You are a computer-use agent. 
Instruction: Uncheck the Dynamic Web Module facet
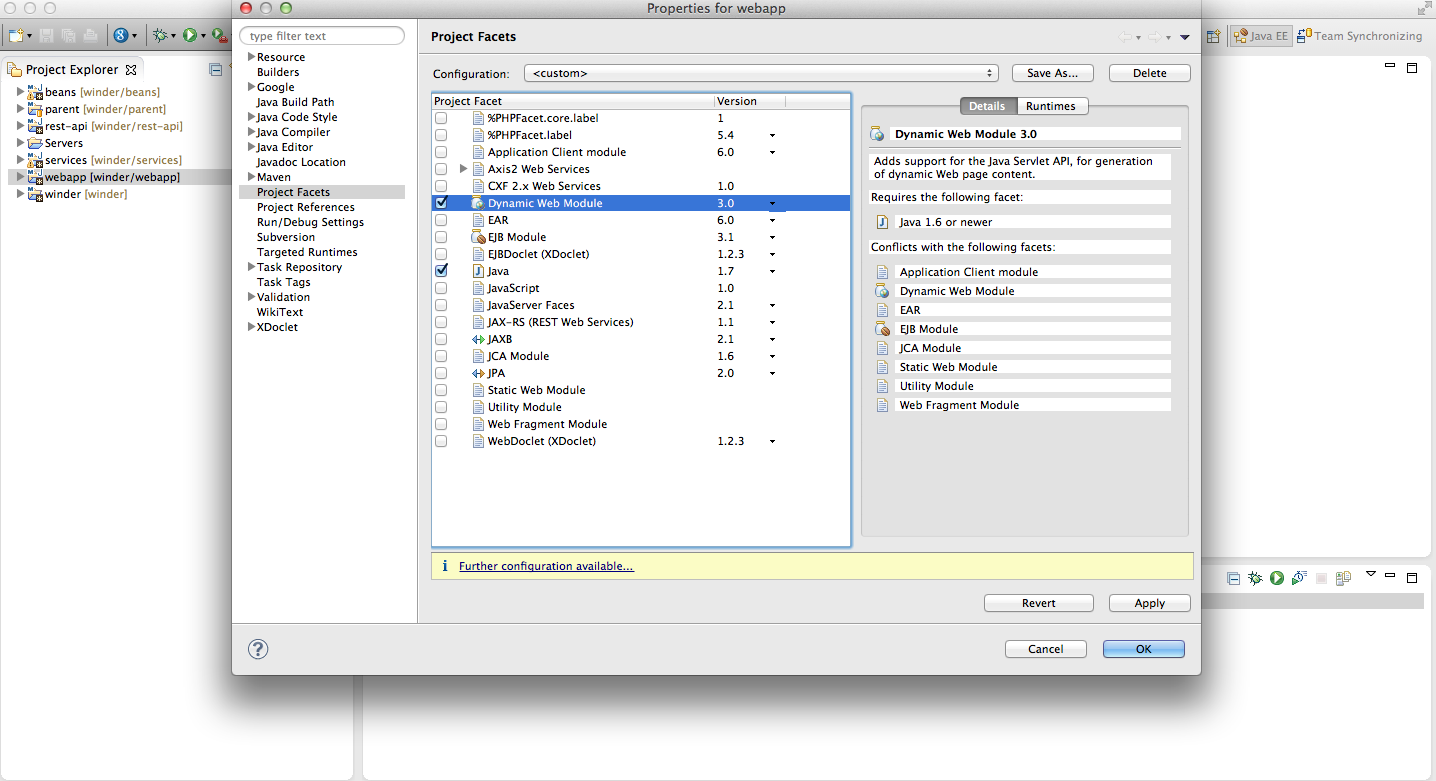(x=441, y=202)
